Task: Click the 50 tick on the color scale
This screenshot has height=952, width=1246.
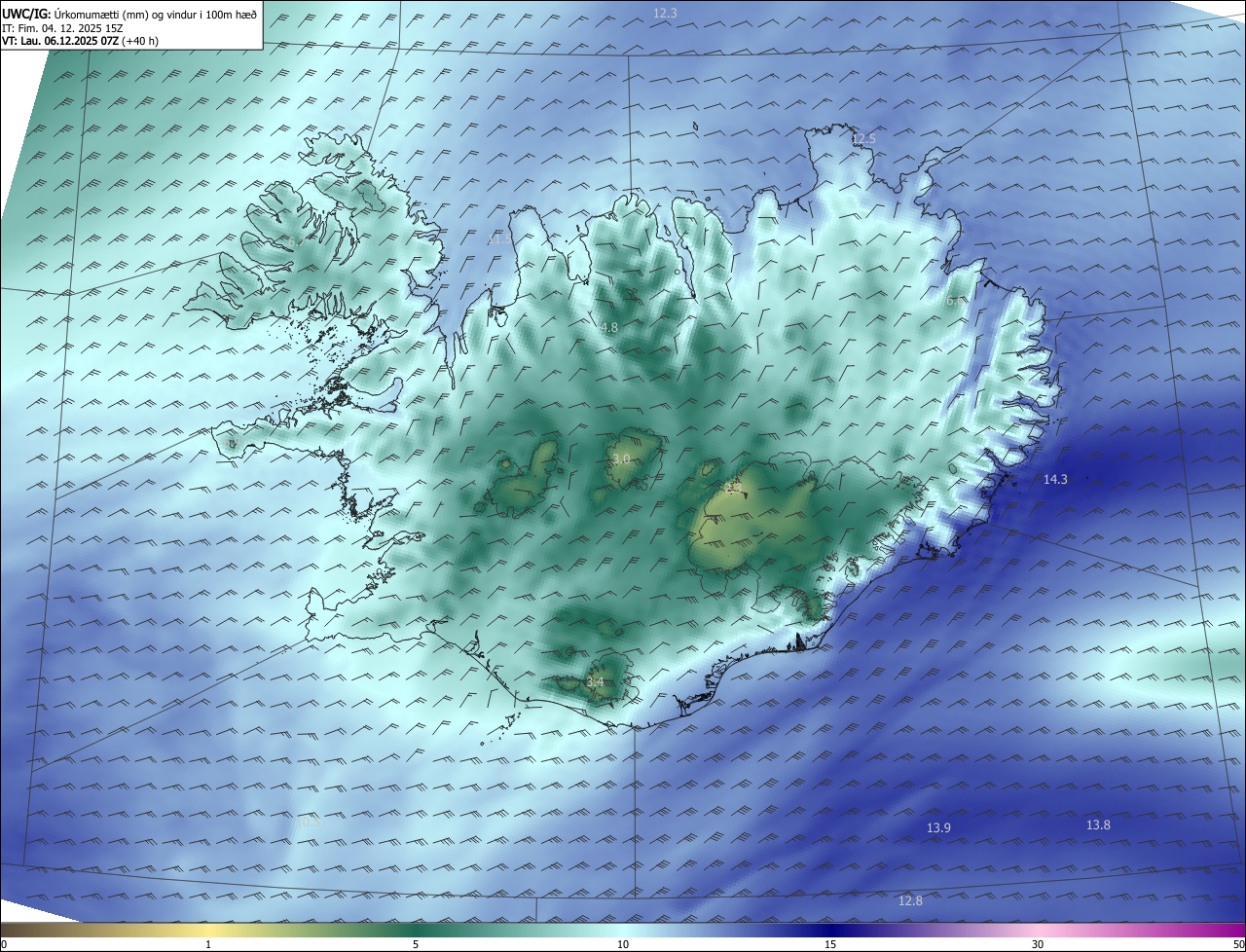Action: [1237, 944]
